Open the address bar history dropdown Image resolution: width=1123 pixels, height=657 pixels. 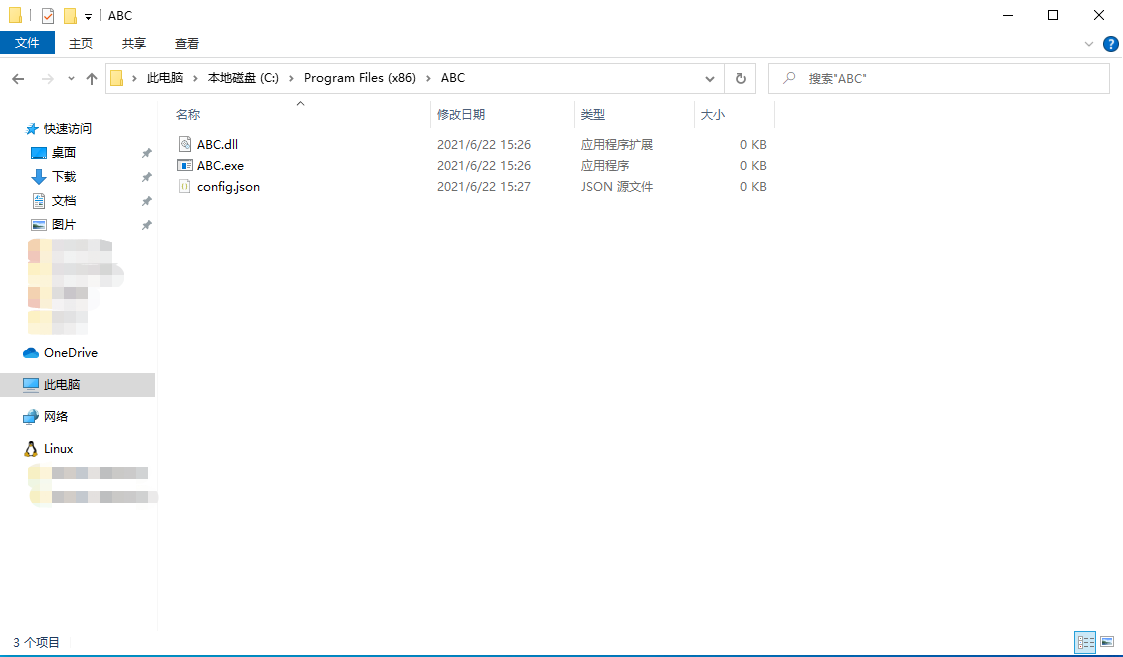(710, 78)
